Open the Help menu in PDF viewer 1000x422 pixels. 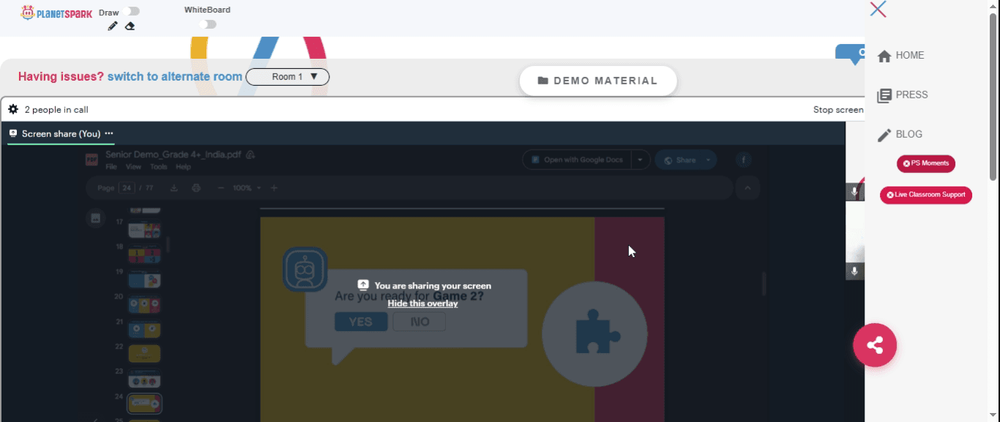(183, 167)
